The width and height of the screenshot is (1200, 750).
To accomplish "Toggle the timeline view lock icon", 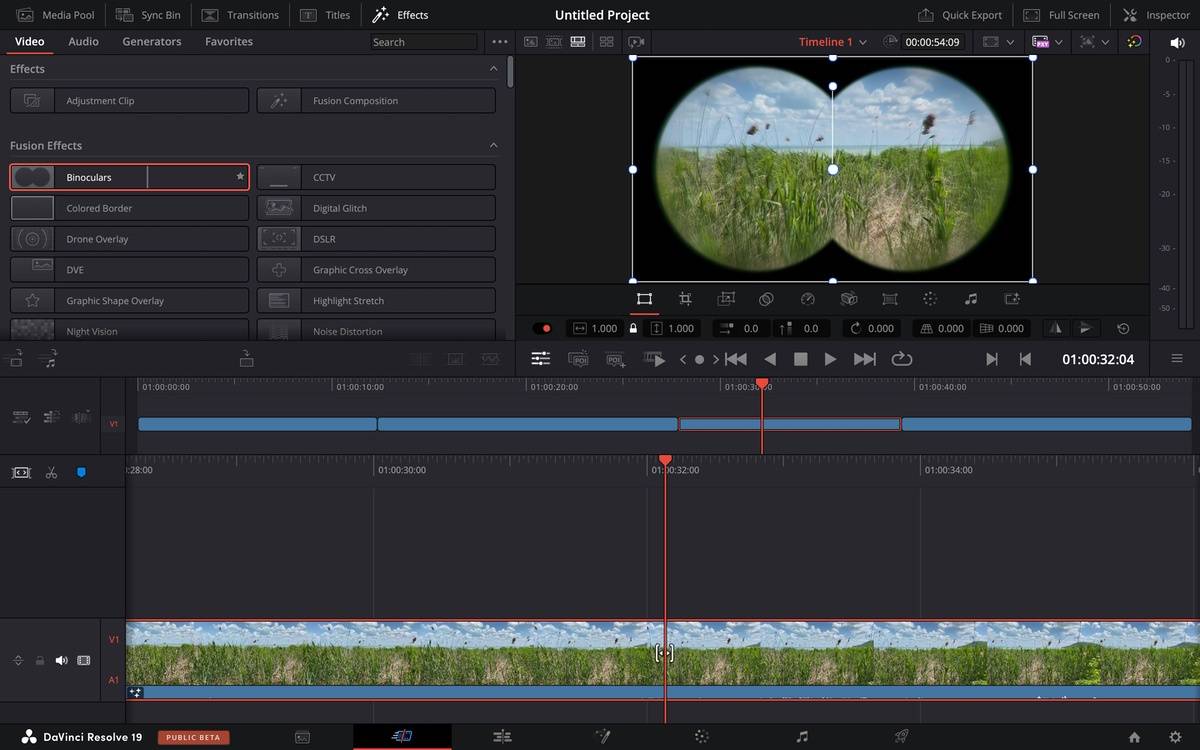I will tap(21, 472).
